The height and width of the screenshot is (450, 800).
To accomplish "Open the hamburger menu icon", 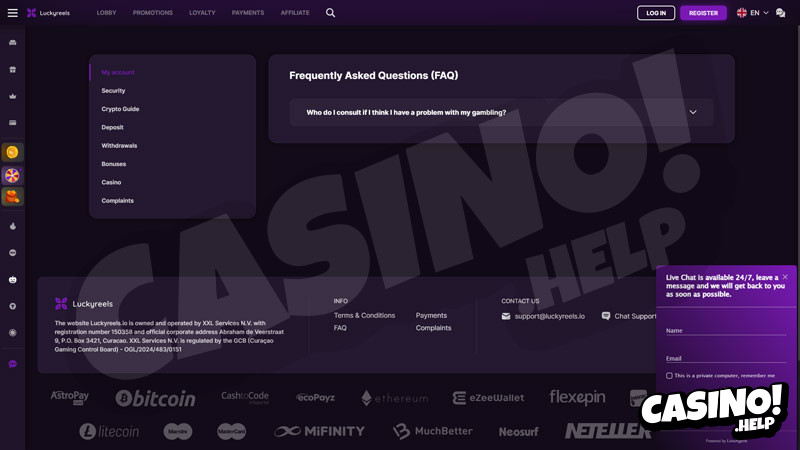I will tap(13, 13).
